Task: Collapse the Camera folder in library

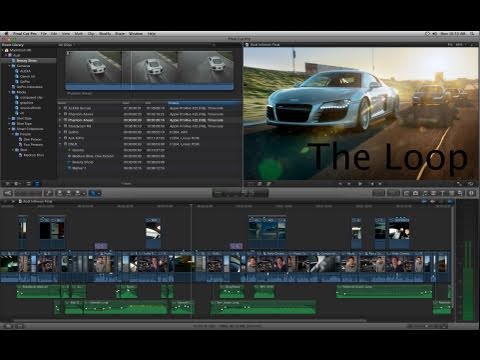Action: click(x=10, y=66)
